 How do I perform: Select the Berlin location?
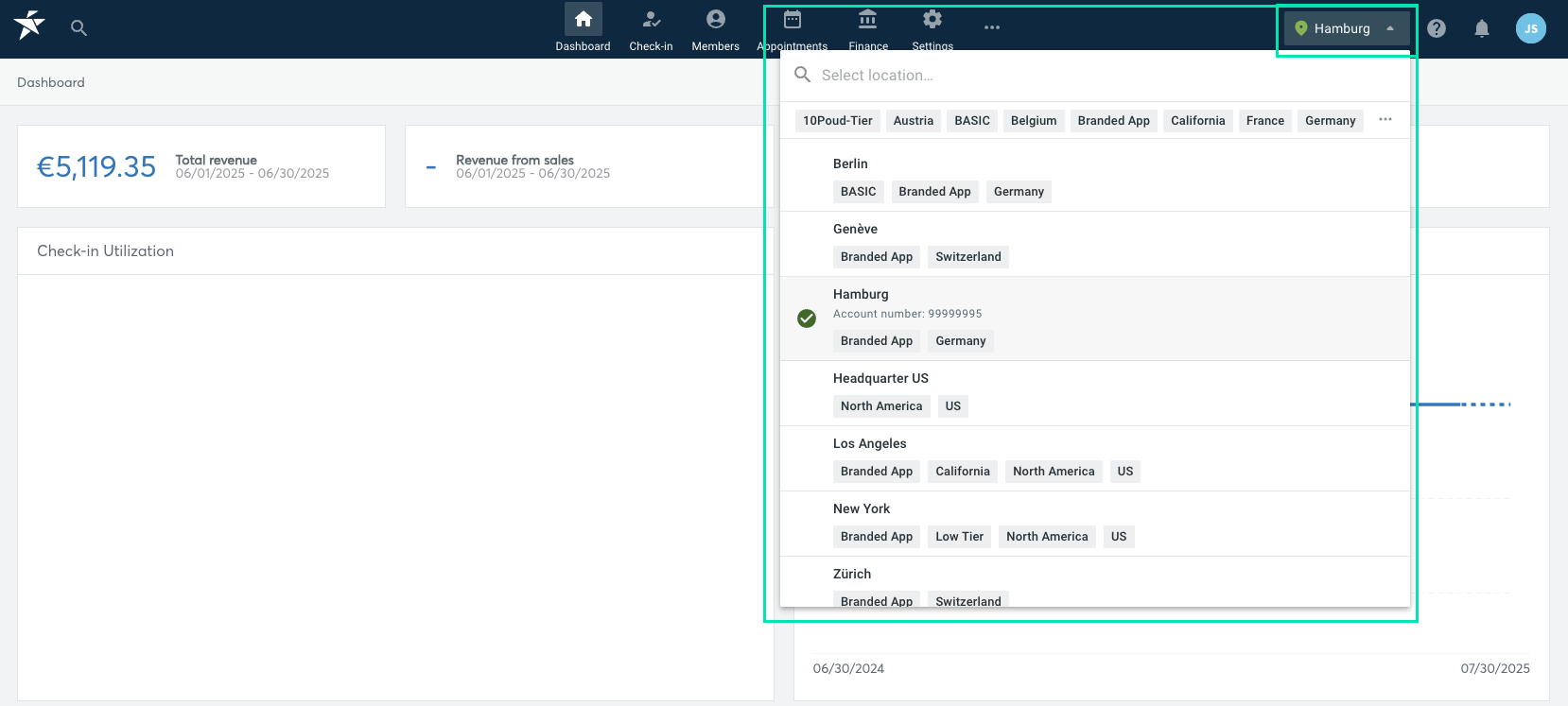1095,178
